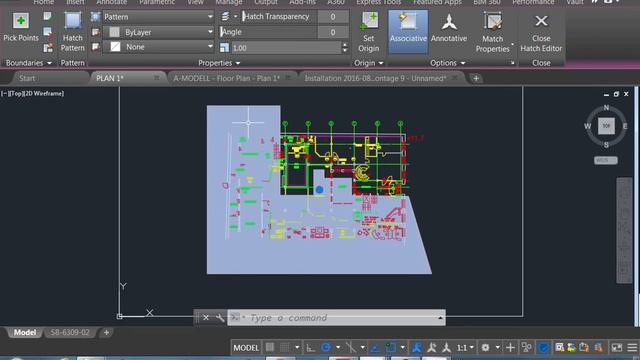
Task: Click the hatch color icon beside ByLayer
Action: point(96,32)
